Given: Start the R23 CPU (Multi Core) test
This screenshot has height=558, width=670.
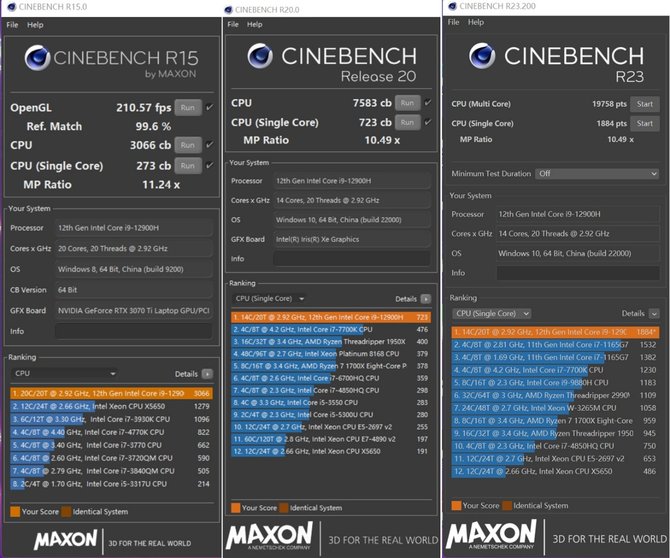Looking at the screenshot, I should 644,104.
